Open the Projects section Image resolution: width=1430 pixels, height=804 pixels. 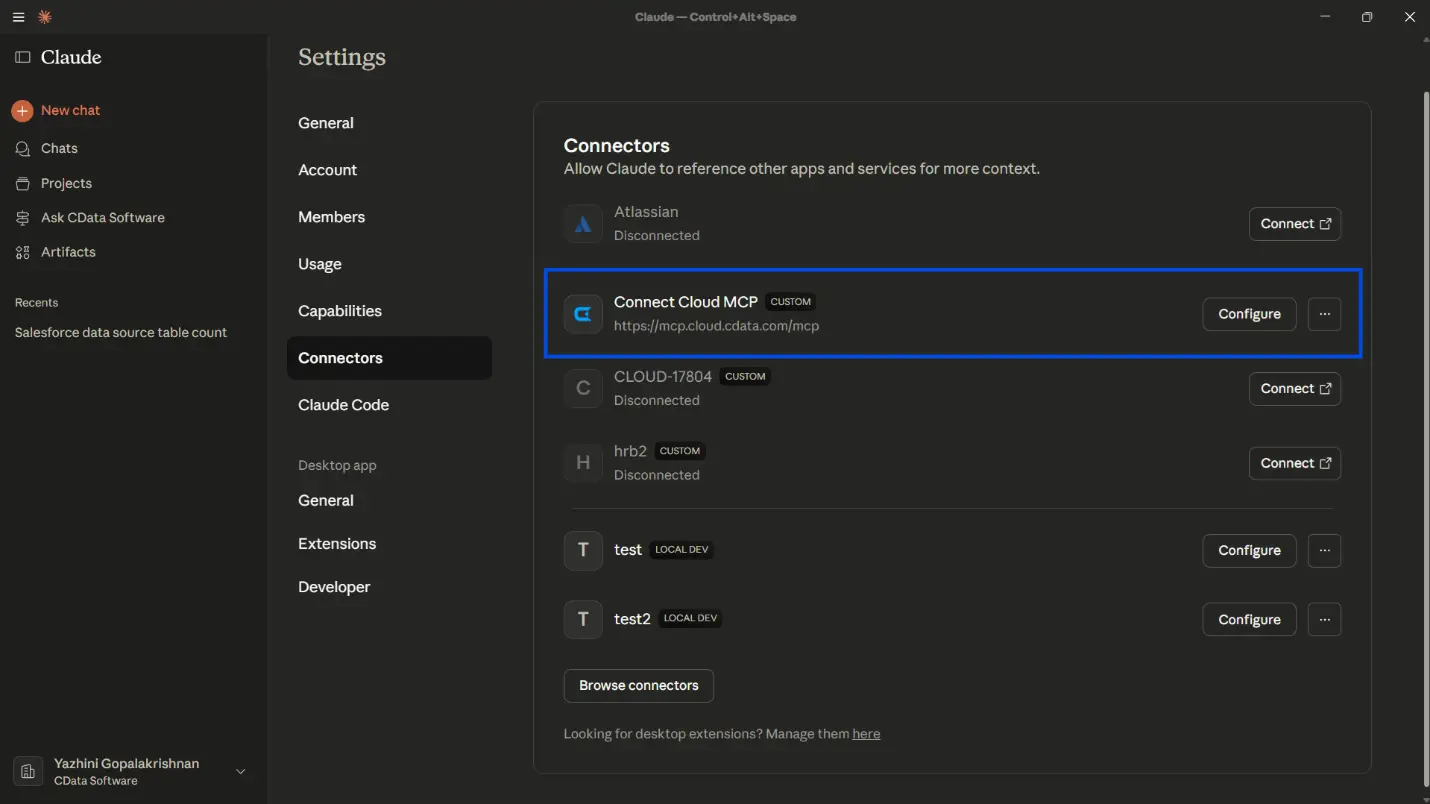click(x=64, y=183)
